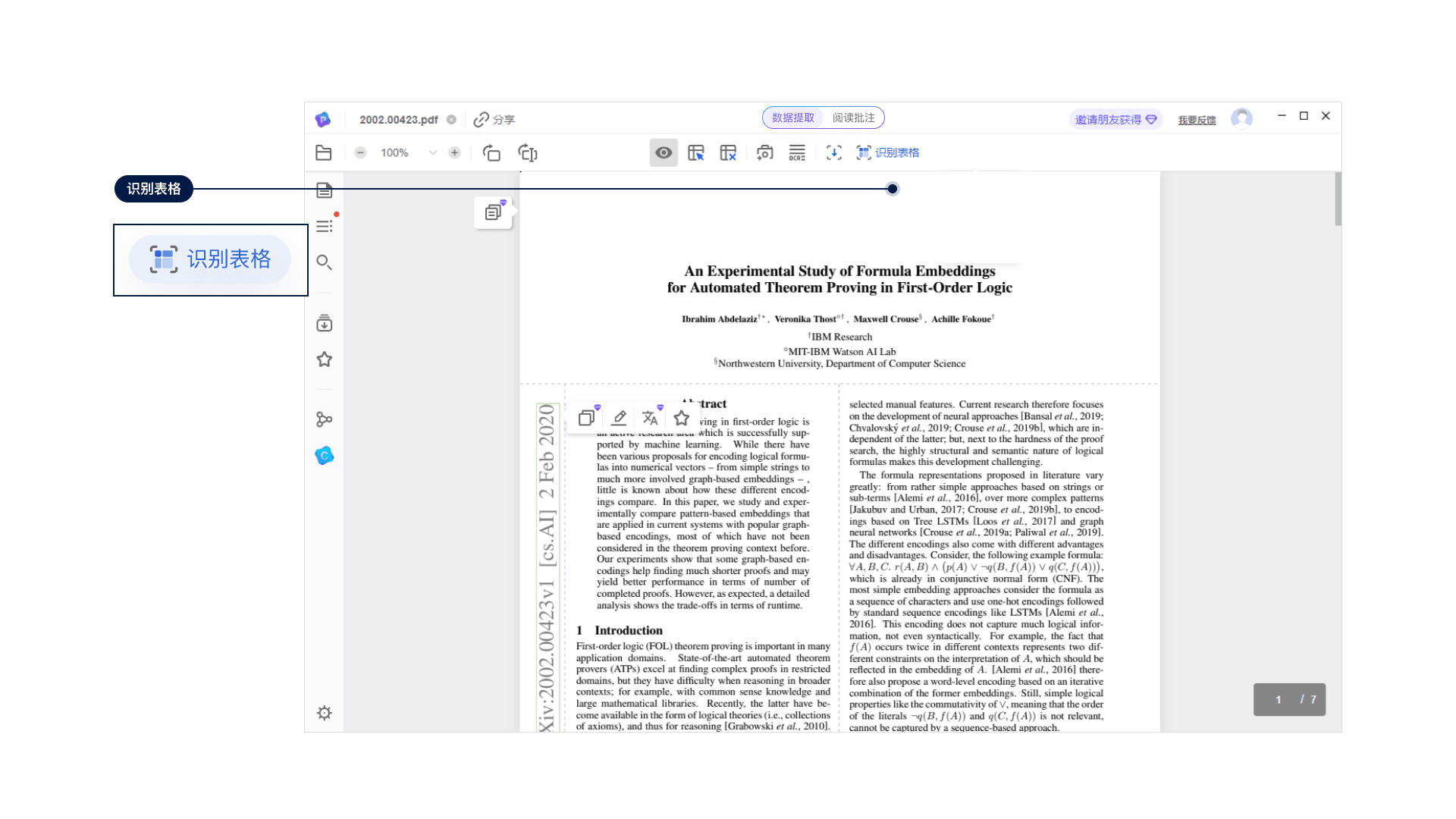Click the download extract icon in toolbar
The width and height of the screenshot is (1456, 819).
point(833,152)
